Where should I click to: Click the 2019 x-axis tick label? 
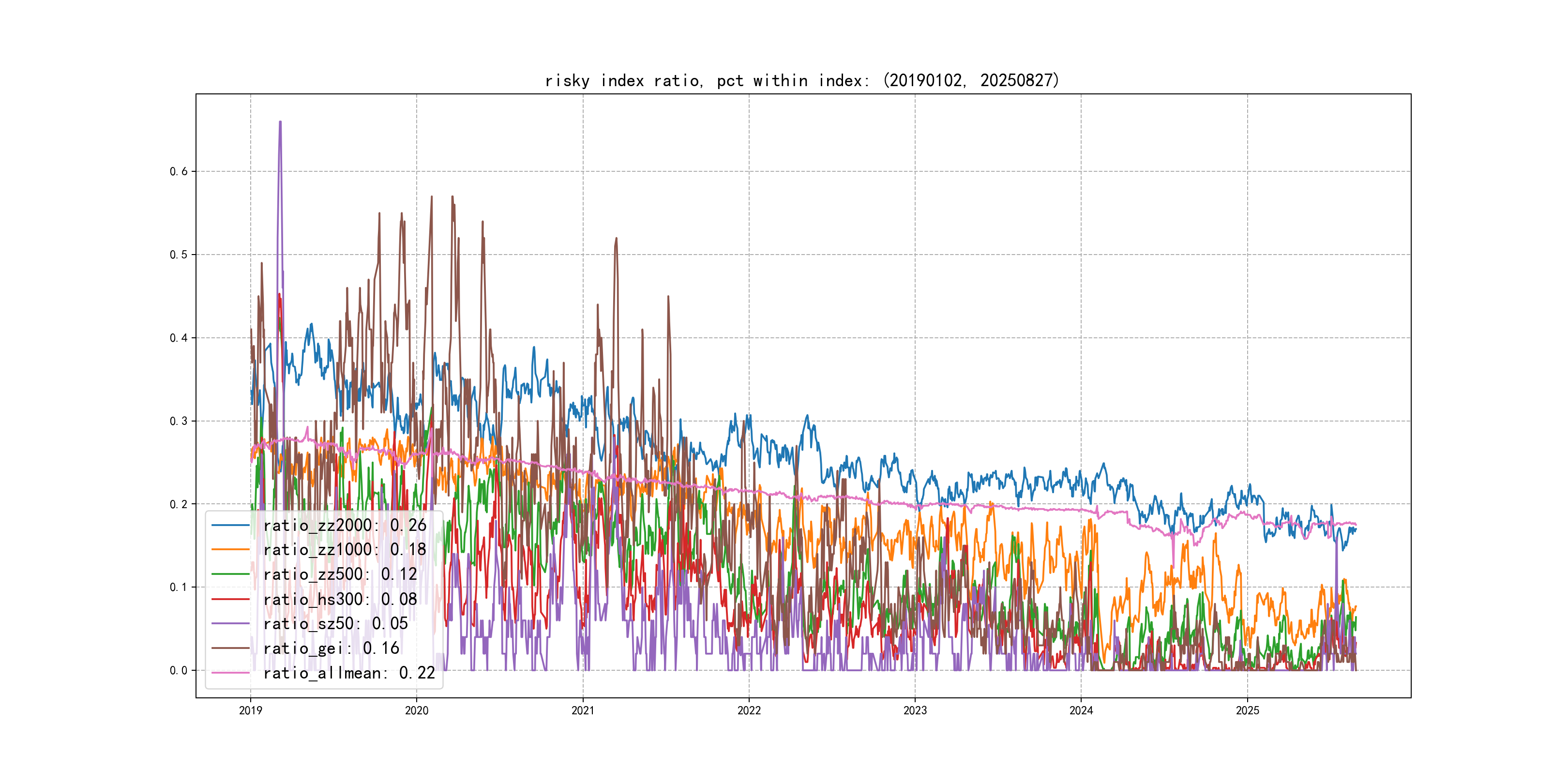250,710
